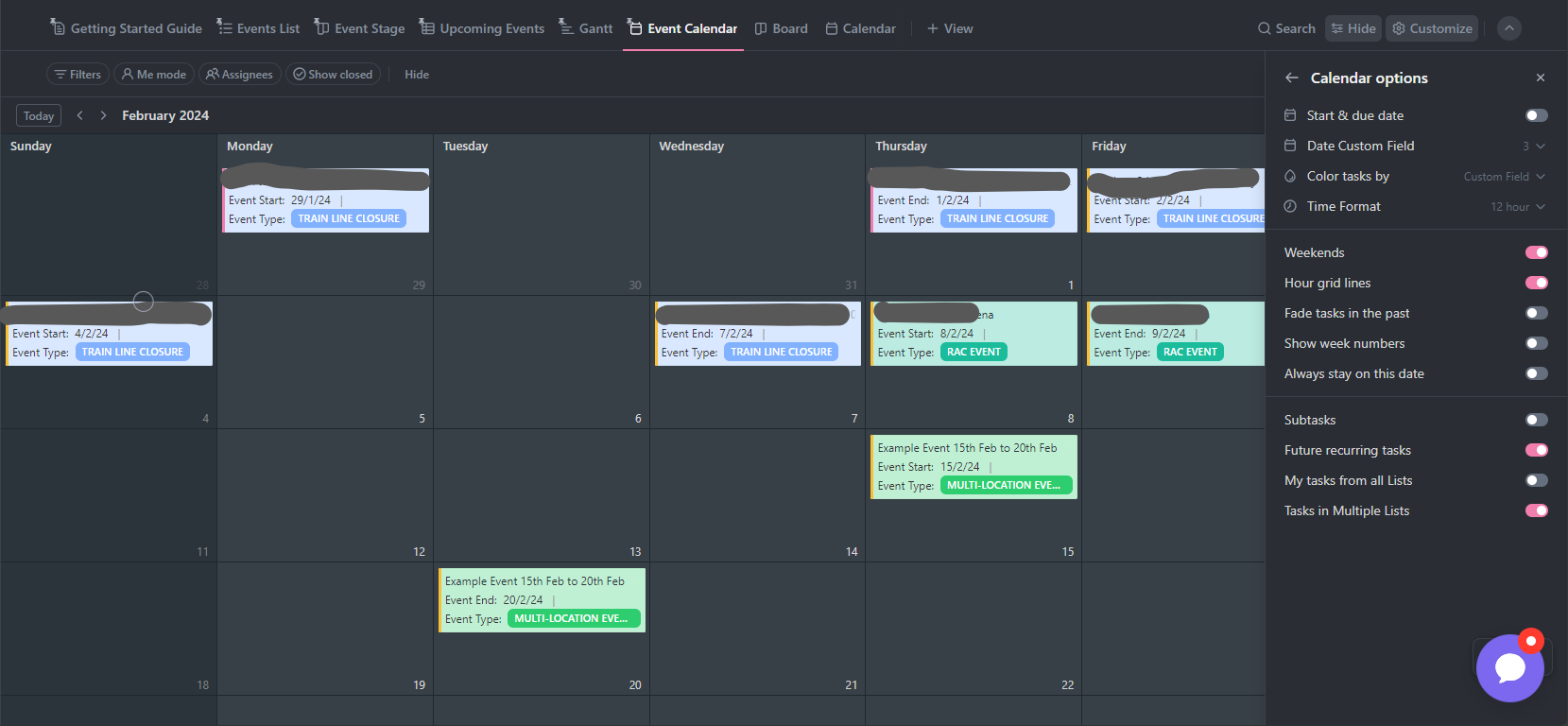Open Filters

[78, 74]
